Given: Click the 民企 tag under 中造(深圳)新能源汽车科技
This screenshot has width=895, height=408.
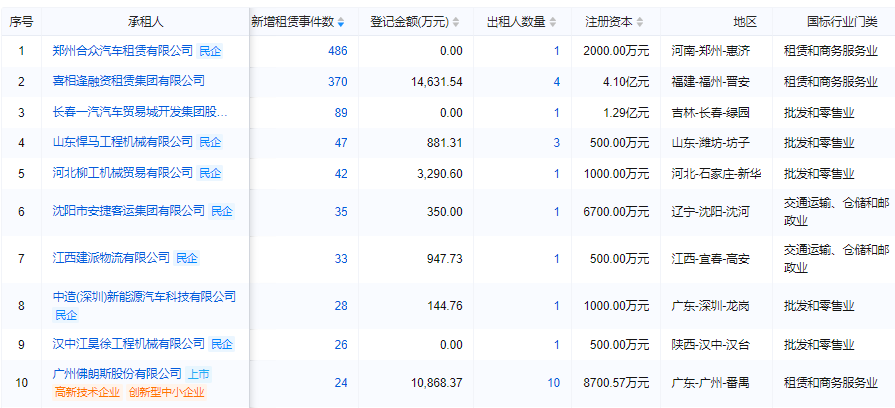Looking at the screenshot, I should coord(66,315).
